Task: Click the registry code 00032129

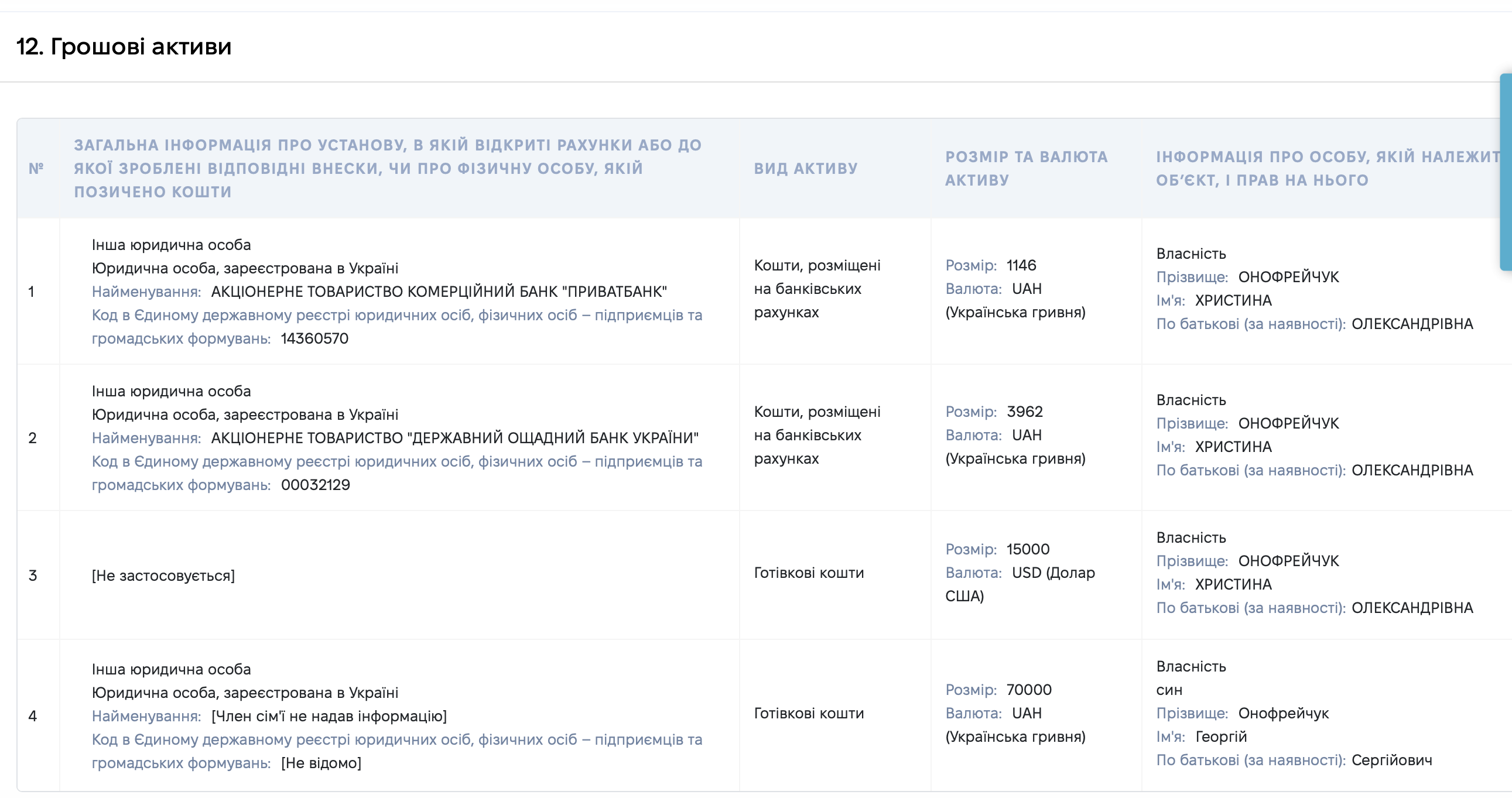Action: click(x=315, y=485)
